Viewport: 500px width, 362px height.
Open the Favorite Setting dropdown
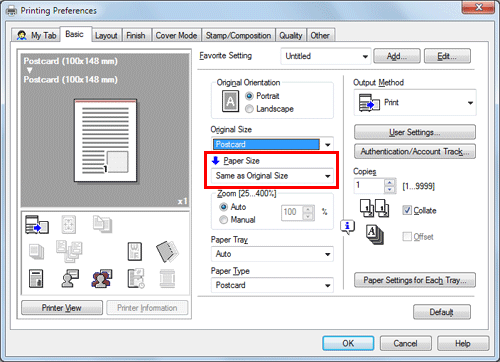(x=325, y=56)
